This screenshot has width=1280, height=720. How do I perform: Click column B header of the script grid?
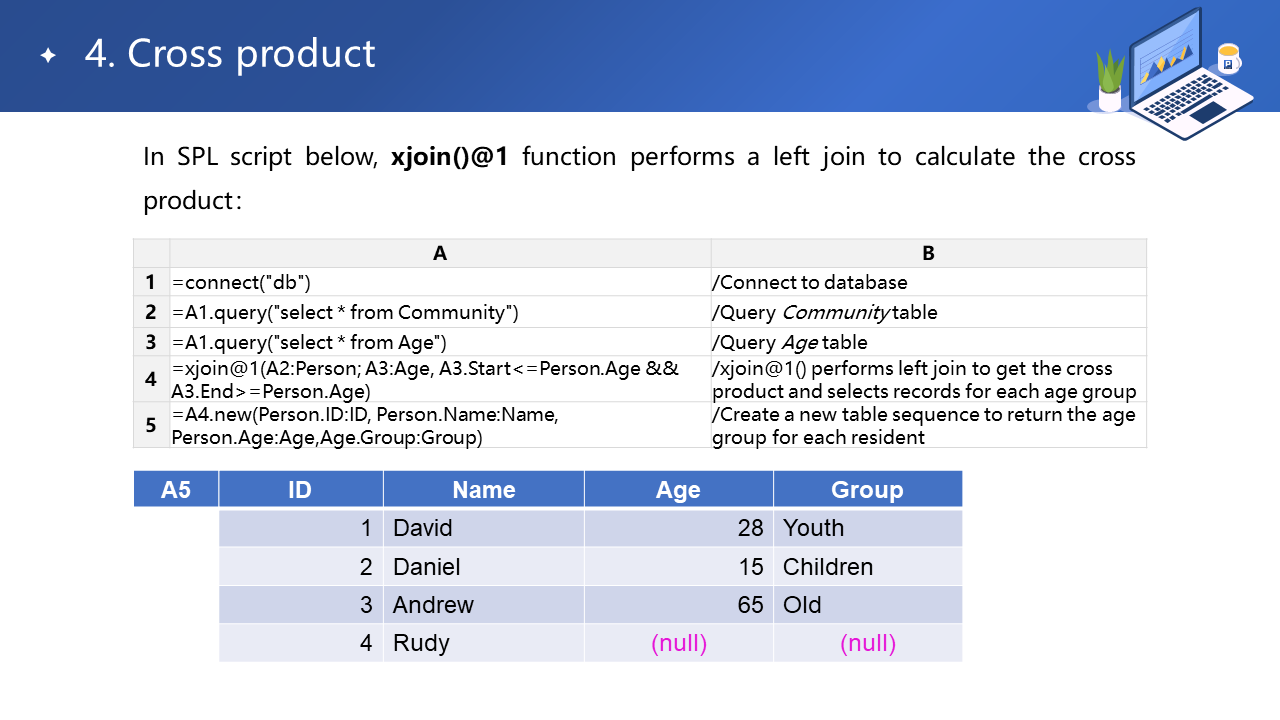[928, 253]
